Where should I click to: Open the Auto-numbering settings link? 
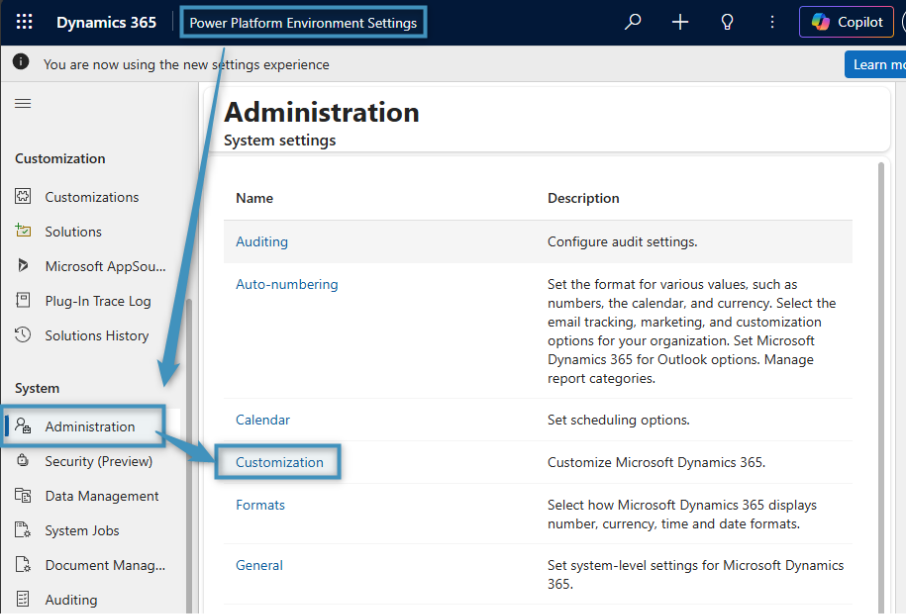[287, 284]
